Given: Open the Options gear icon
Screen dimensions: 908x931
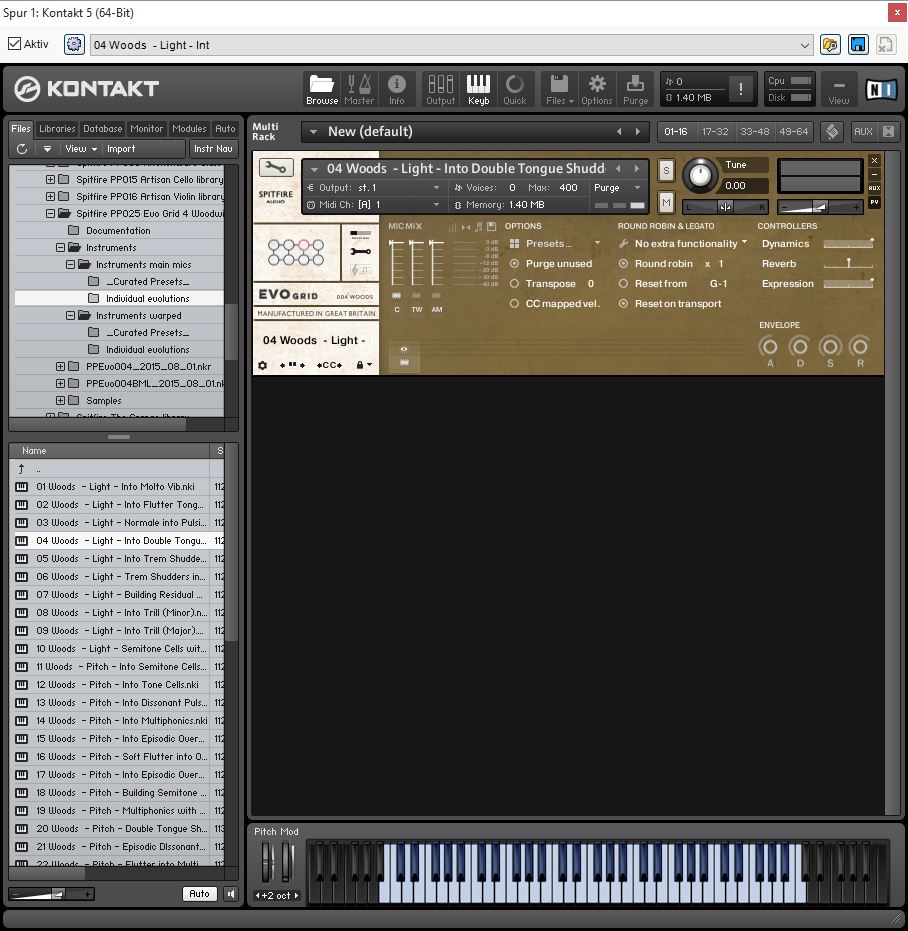Looking at the screenshot, I should tap(597, 90).
